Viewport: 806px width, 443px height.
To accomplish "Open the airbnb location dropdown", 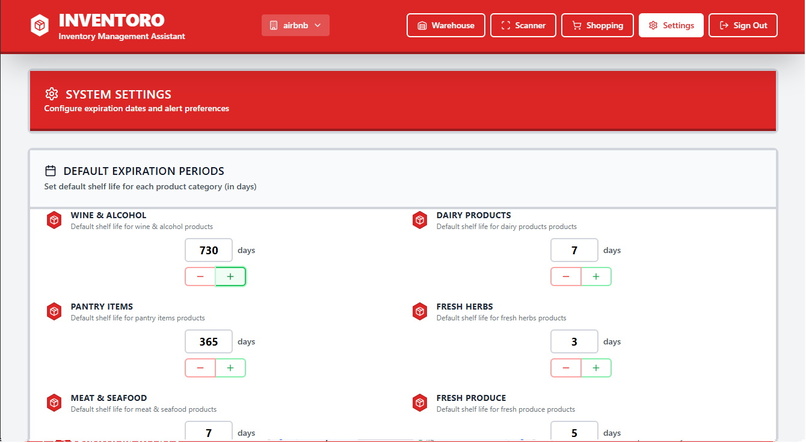I will (296, 25).
